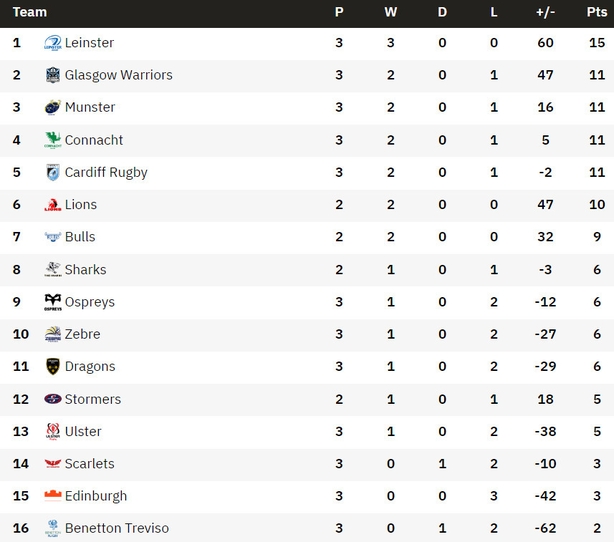The width and height of the screenshot is (614, 542).
Task: Open the Bulls team link
Action: click(x=80, y=237)
